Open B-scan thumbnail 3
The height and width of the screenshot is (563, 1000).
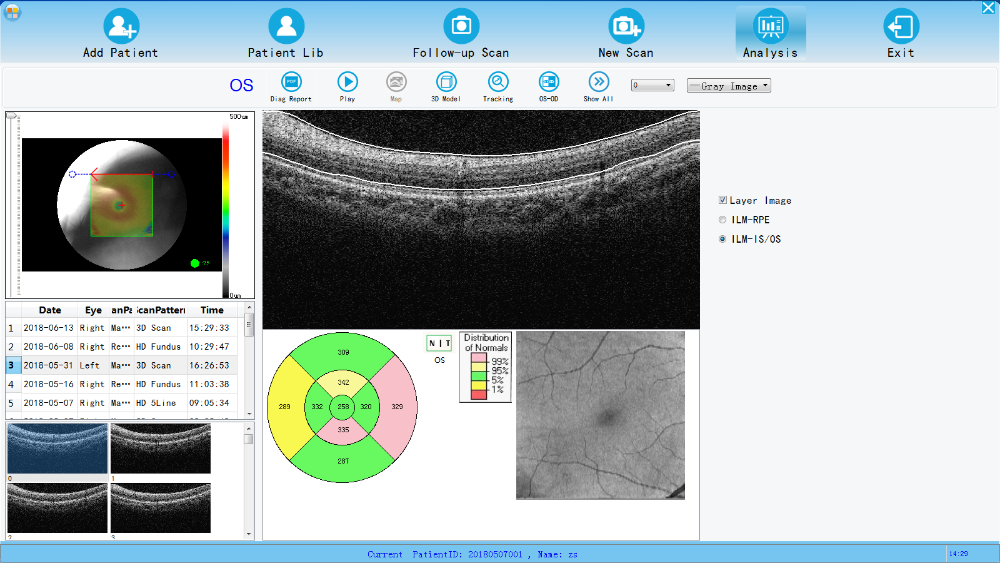[x=161, y=508]
